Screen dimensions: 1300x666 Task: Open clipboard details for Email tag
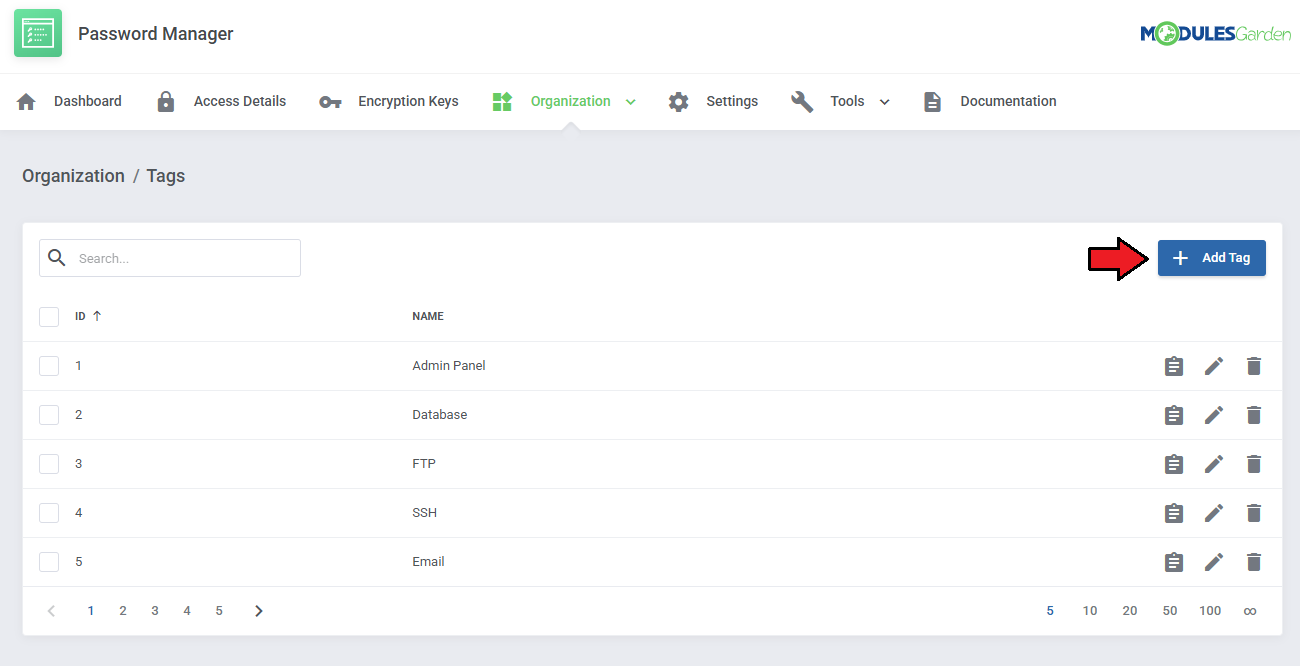(x=1174, y=562)
